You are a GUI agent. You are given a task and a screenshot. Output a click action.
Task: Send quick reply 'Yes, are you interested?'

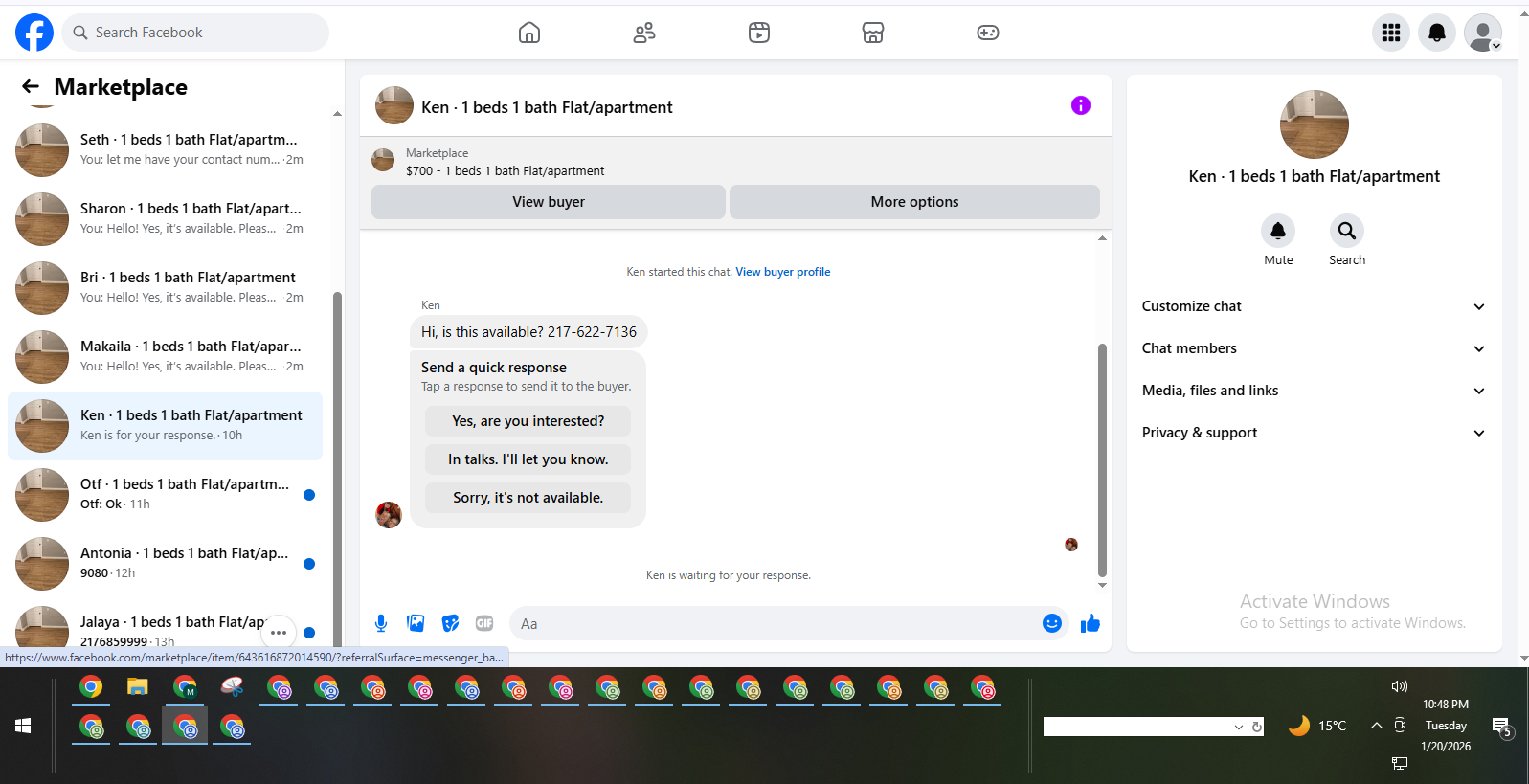point(528,421)
